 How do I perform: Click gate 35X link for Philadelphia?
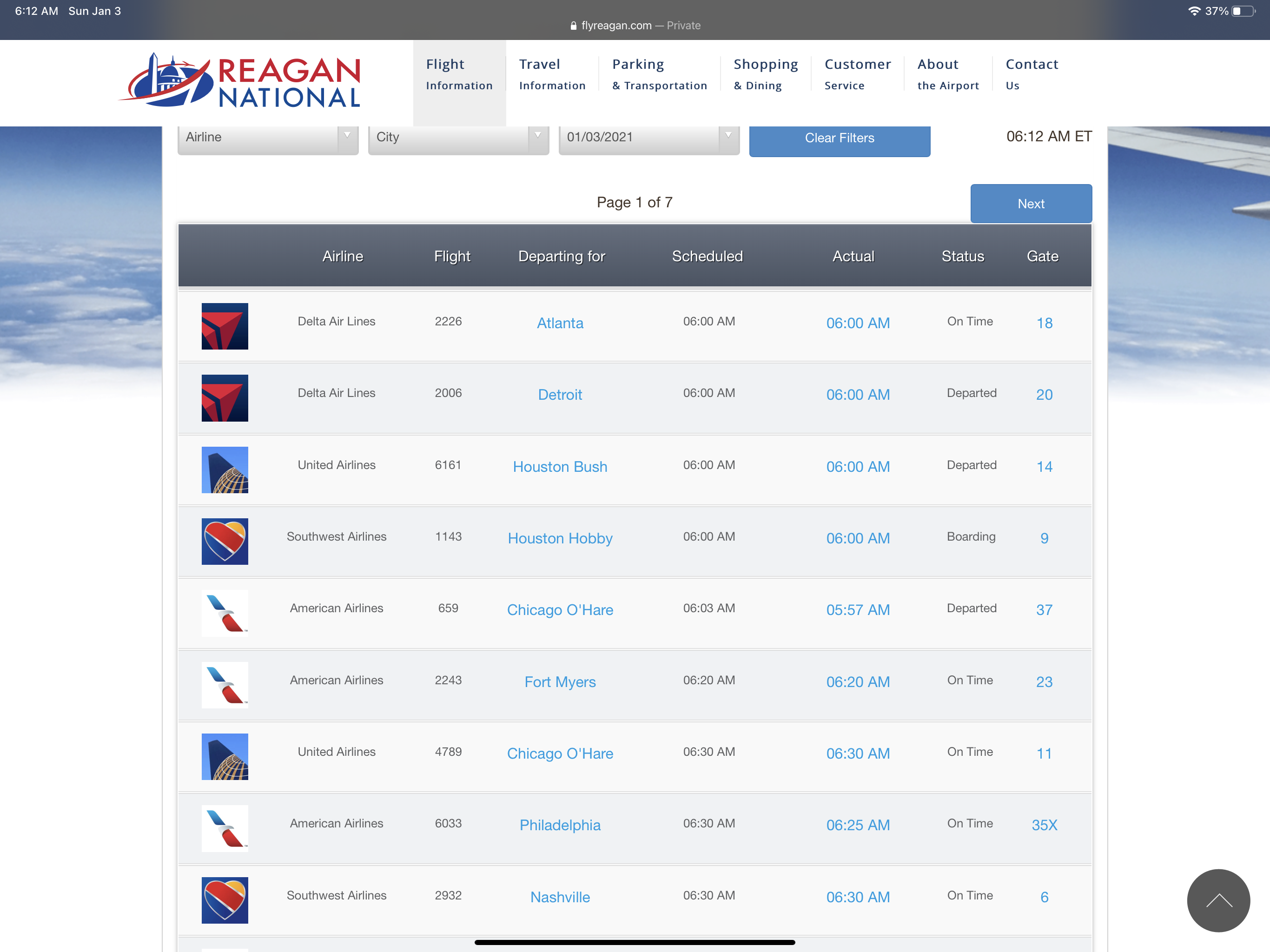coord(1045,825)
